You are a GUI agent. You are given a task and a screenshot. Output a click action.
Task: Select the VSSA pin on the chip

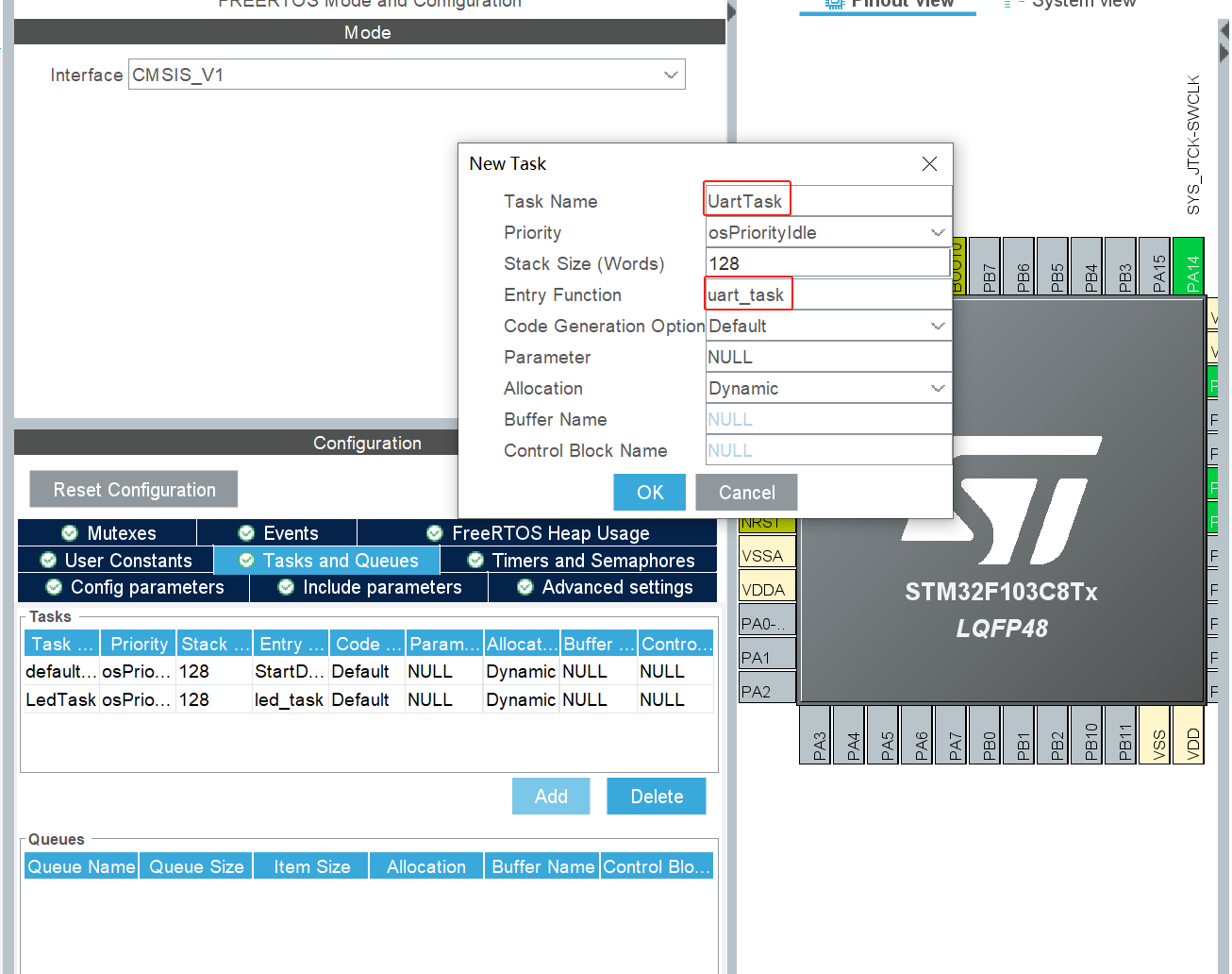click(x=767, y=555)
